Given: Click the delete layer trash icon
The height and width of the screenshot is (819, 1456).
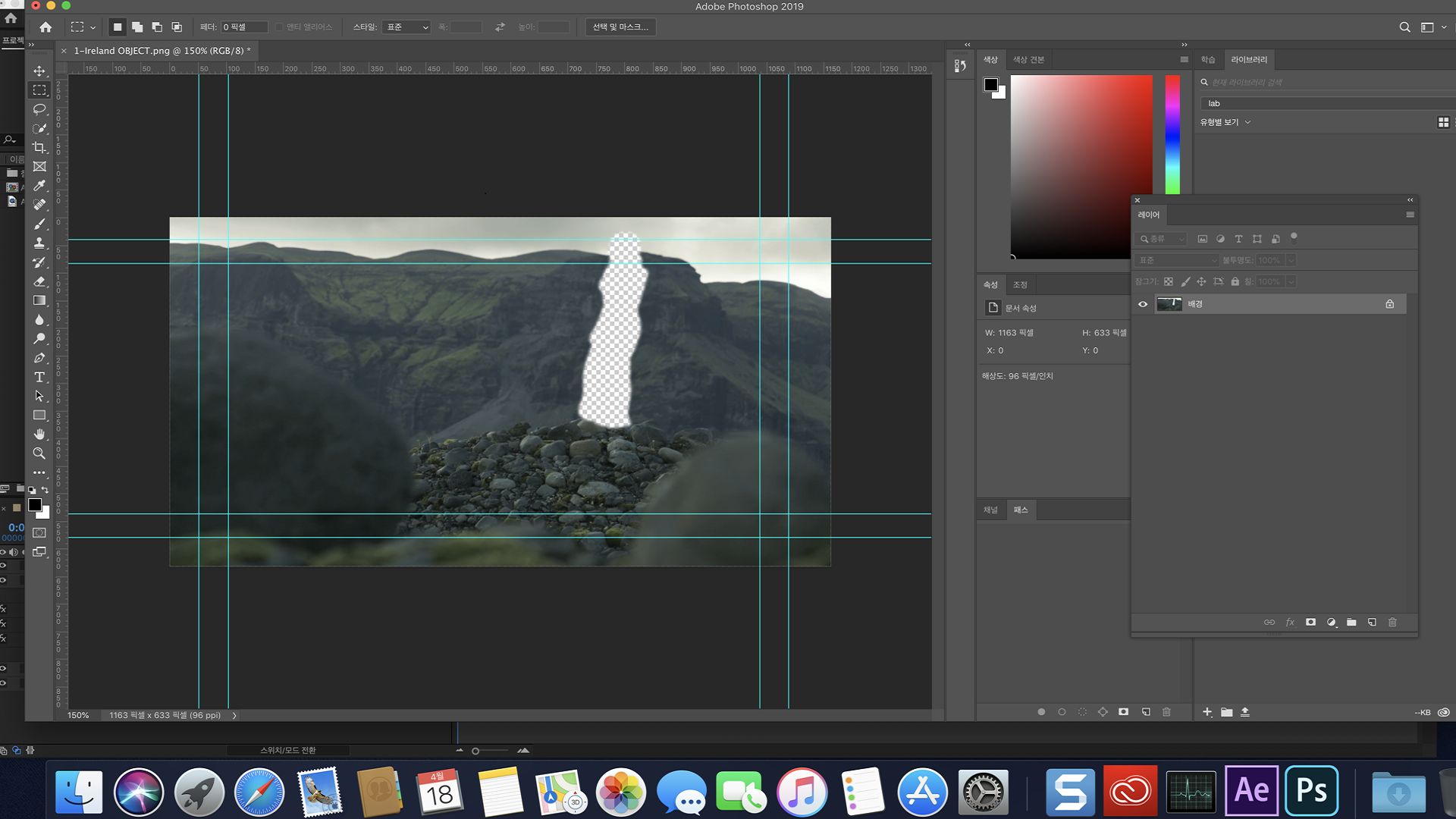Looking at the screenshot, I should (1392, 622).
